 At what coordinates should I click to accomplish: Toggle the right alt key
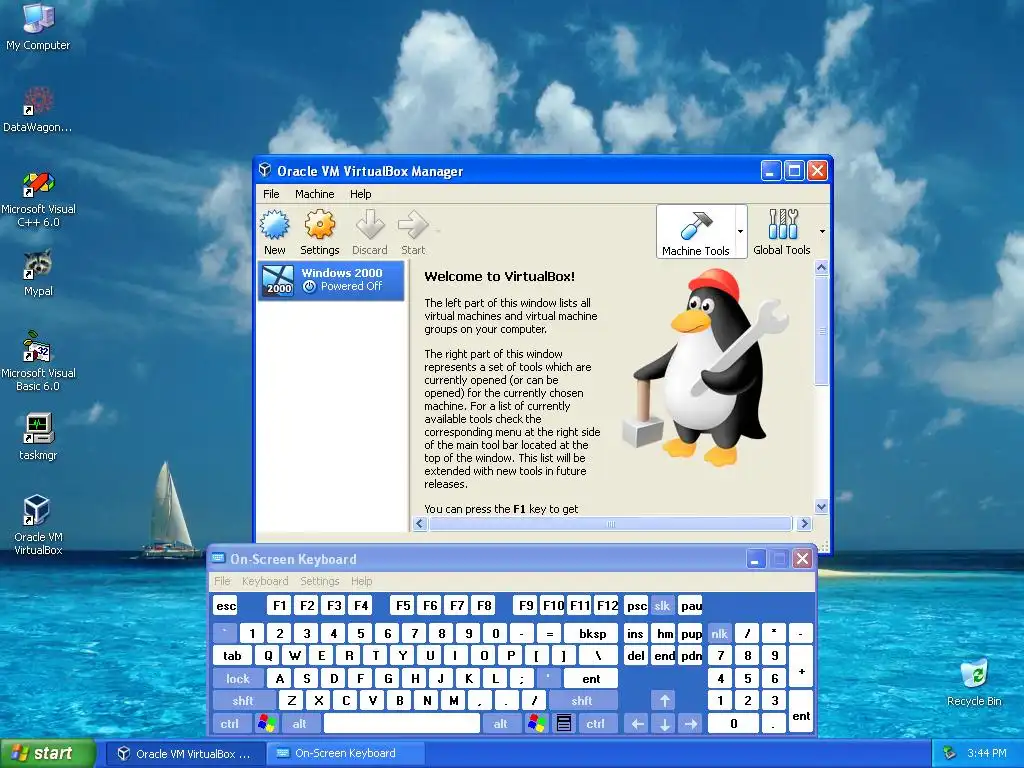click(x=501, y=724)
